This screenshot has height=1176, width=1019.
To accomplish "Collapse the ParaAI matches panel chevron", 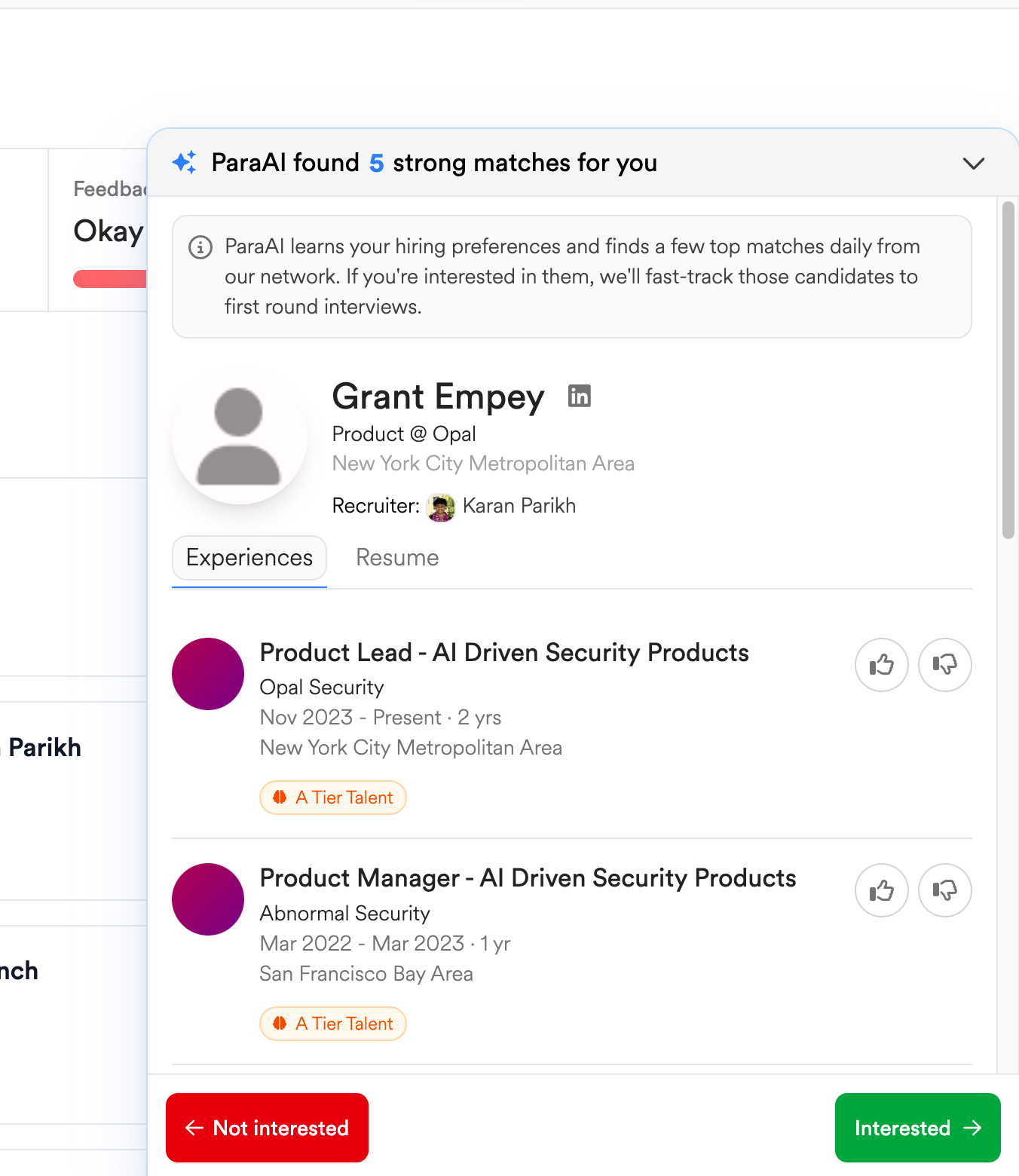I will click(974, 164).
